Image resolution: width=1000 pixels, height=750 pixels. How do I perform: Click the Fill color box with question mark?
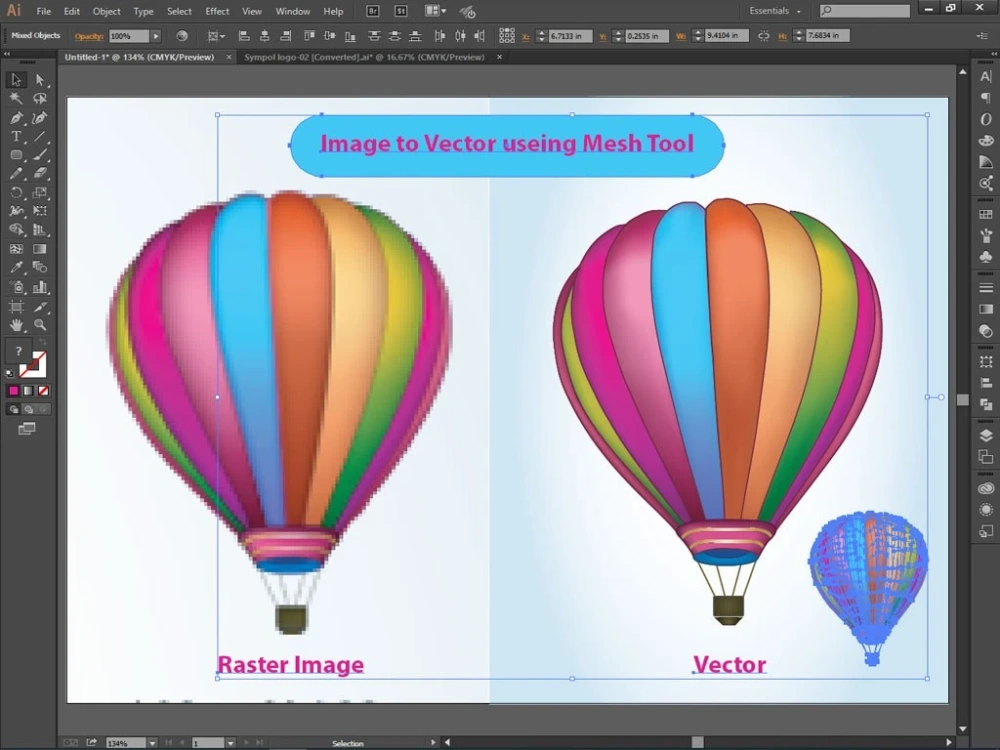coord(18,351)
